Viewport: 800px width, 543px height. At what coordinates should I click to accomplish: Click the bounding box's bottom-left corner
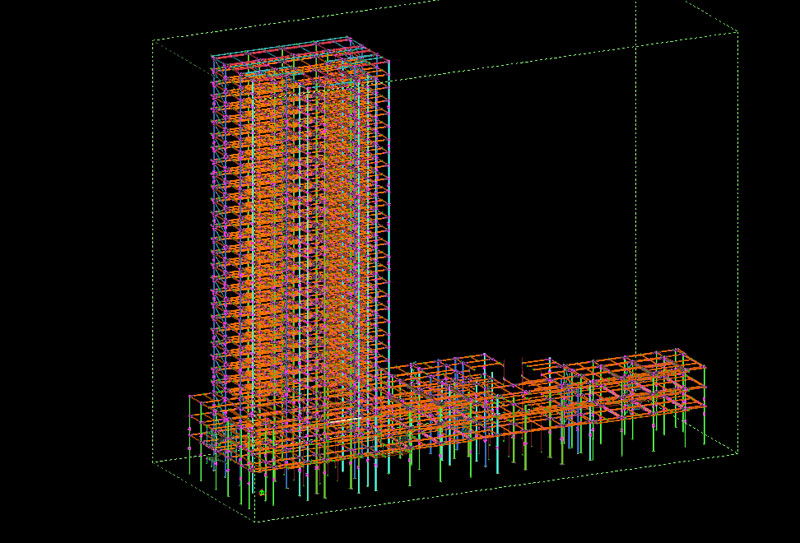click(153, 462)
